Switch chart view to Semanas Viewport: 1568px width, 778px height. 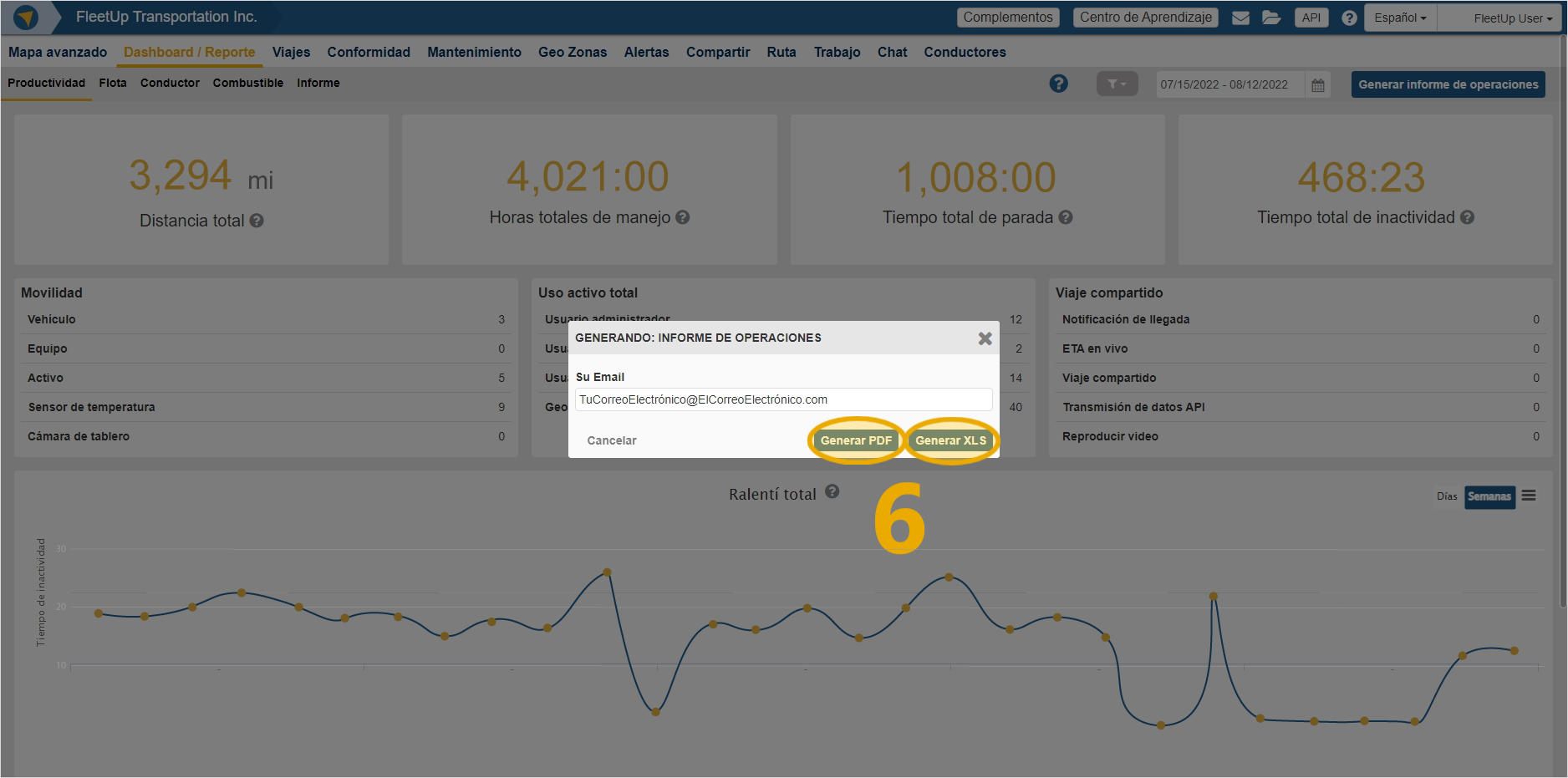click(x=1489, y=496)
